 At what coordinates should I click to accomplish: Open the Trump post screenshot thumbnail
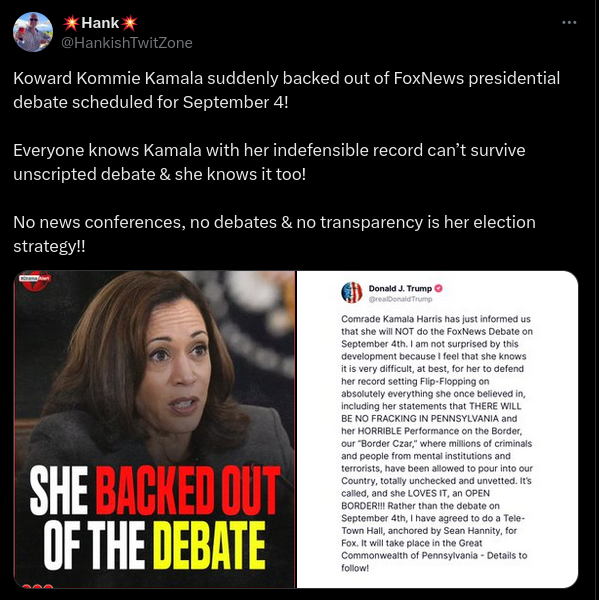click(437, 429)
